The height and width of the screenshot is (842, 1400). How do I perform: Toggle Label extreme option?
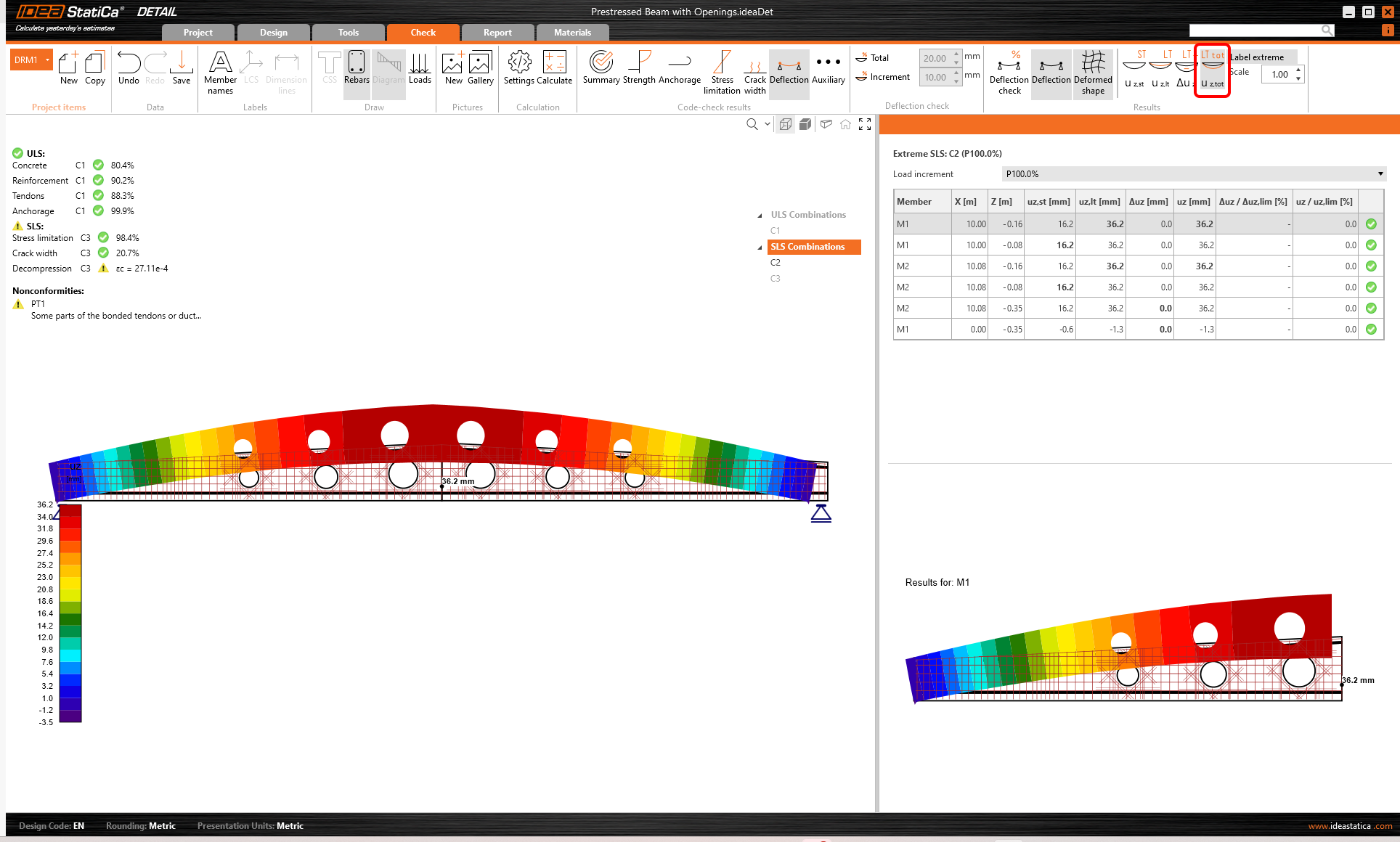(x=1258, y=57)
